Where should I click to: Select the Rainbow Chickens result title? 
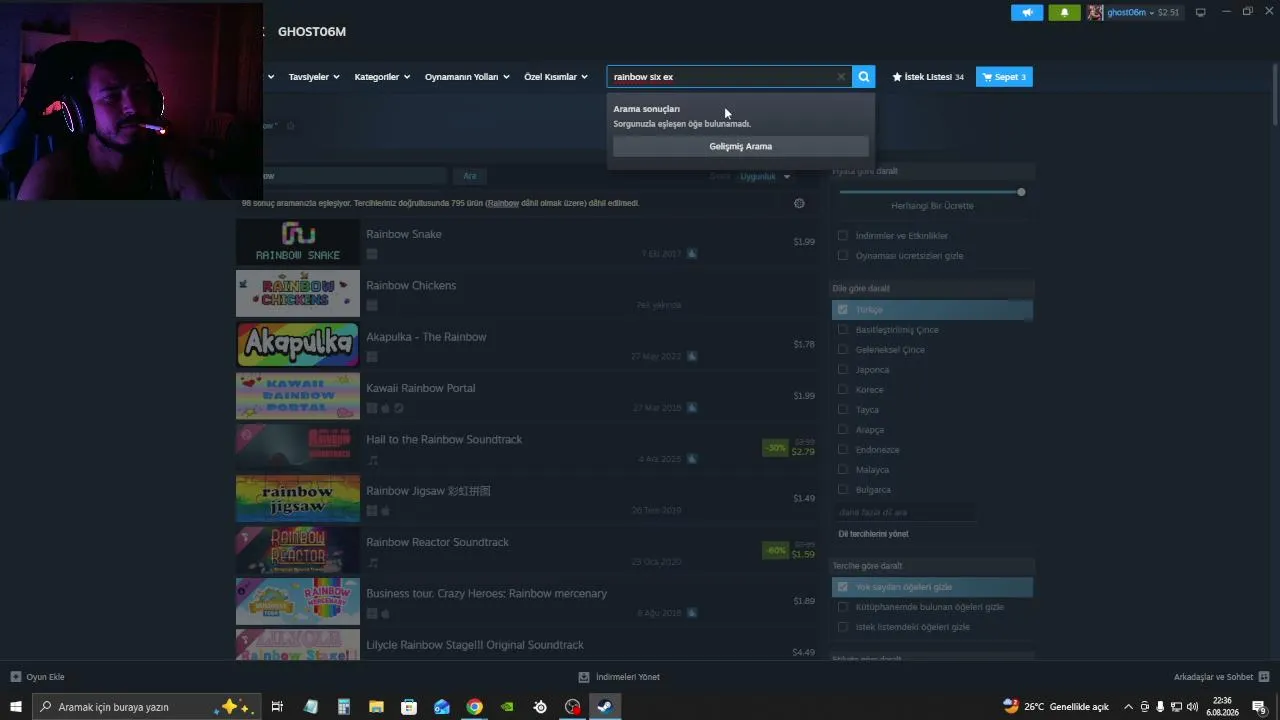[x=411, y=286]
